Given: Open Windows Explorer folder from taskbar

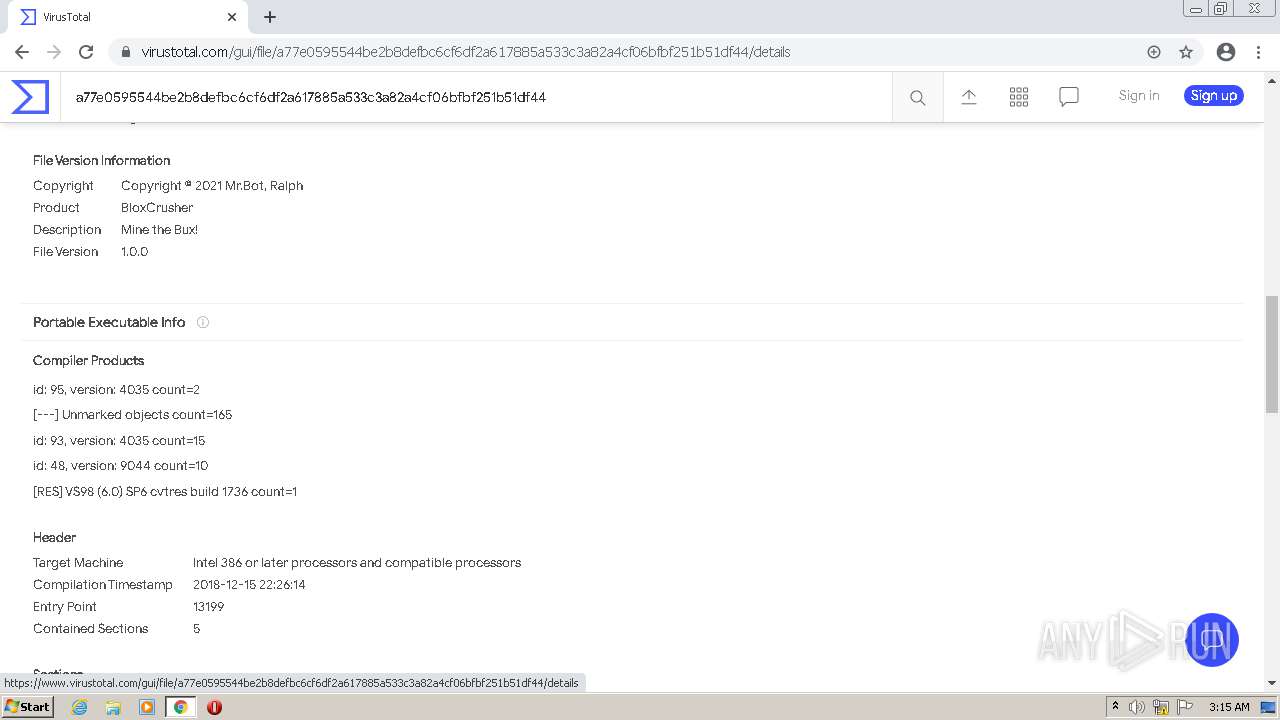Looking at the screenshot, I should [113, 707].
